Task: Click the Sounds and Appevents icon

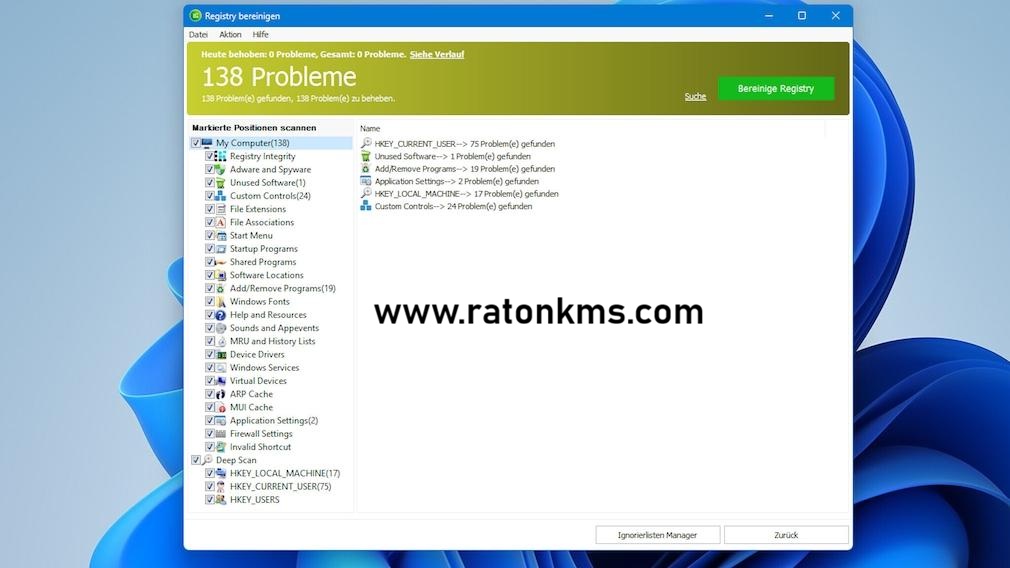Action: [220, 328]
